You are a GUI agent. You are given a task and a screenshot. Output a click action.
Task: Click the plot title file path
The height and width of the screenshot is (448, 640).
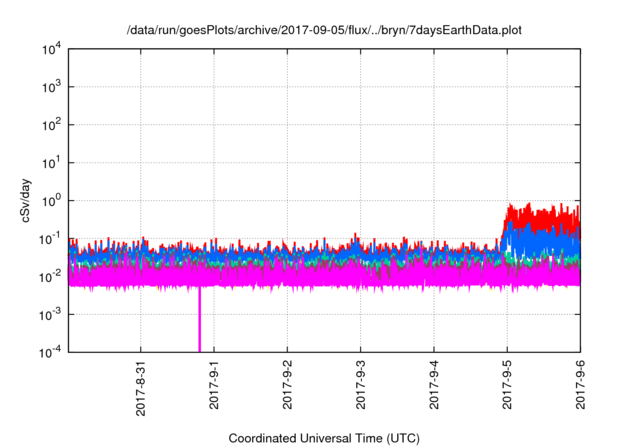[x=324, y=30]
